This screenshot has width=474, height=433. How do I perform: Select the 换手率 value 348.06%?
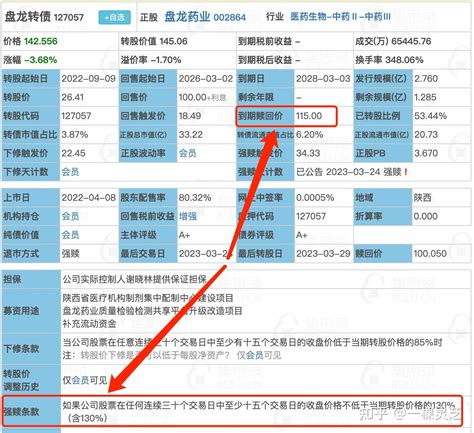point(404,60)
